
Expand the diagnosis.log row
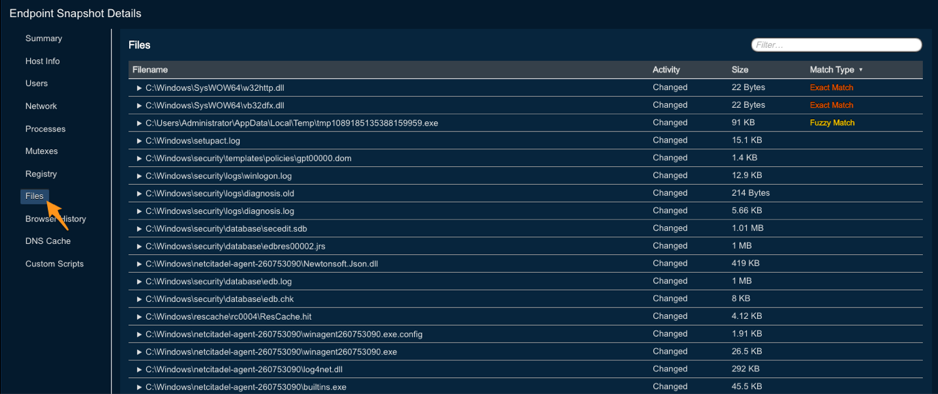pyautogui.click(x=139, y=212)
